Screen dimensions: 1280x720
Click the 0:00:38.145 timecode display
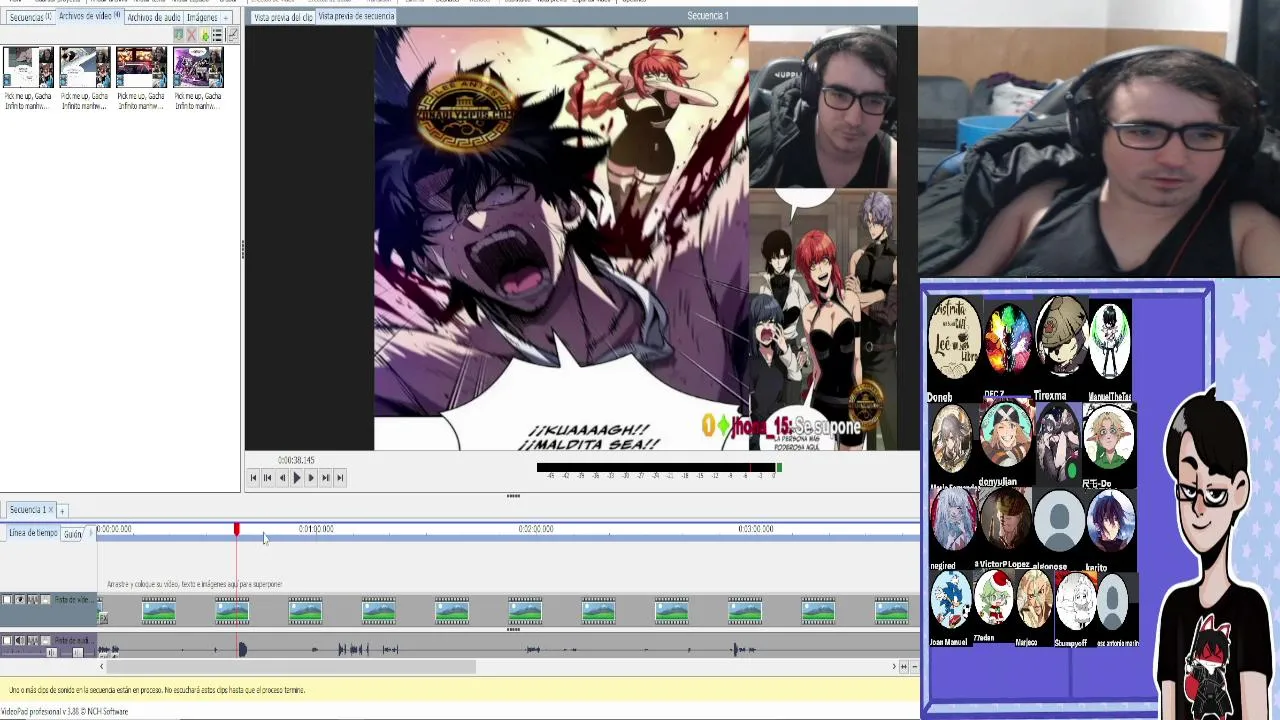(296, 460)
